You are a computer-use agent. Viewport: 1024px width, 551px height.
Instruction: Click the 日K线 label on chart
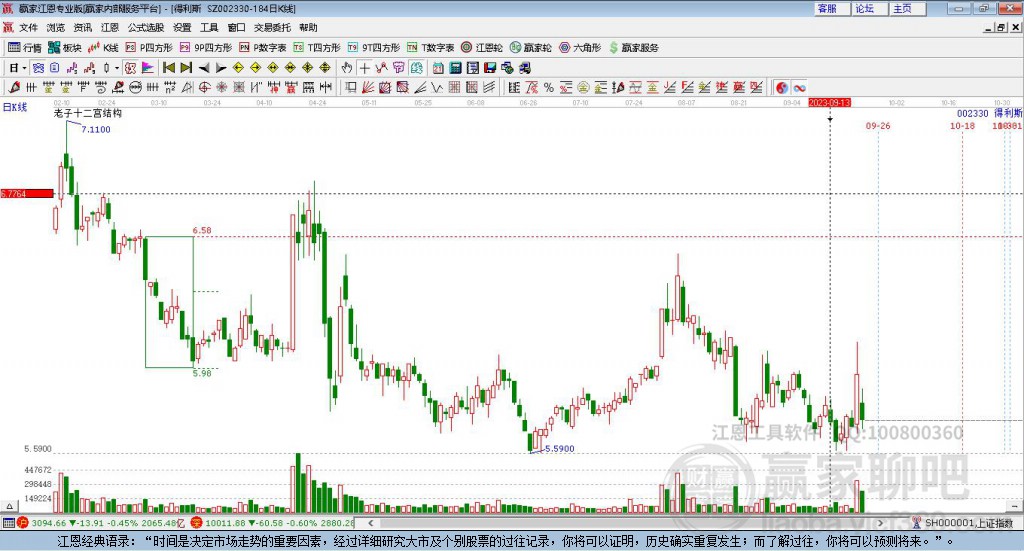click(x=15, y=107)
